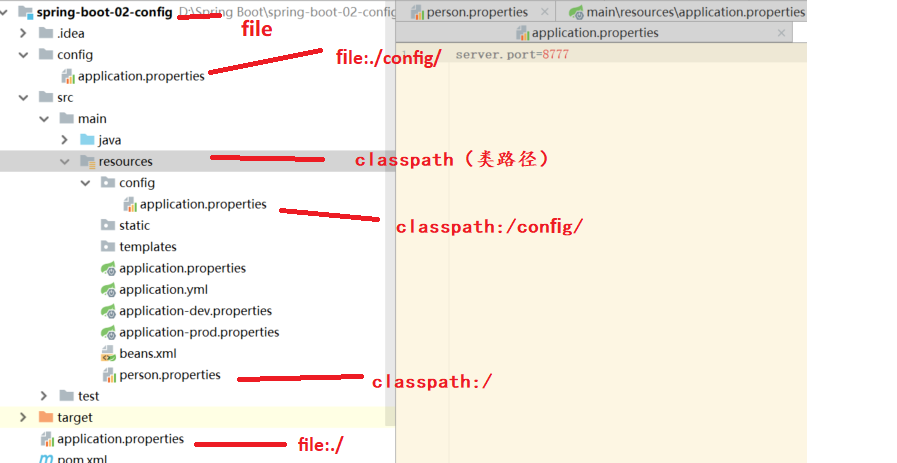Select beans.xml in the tree
The width and height of the screenshot is (897, 463).
[148, 354]
